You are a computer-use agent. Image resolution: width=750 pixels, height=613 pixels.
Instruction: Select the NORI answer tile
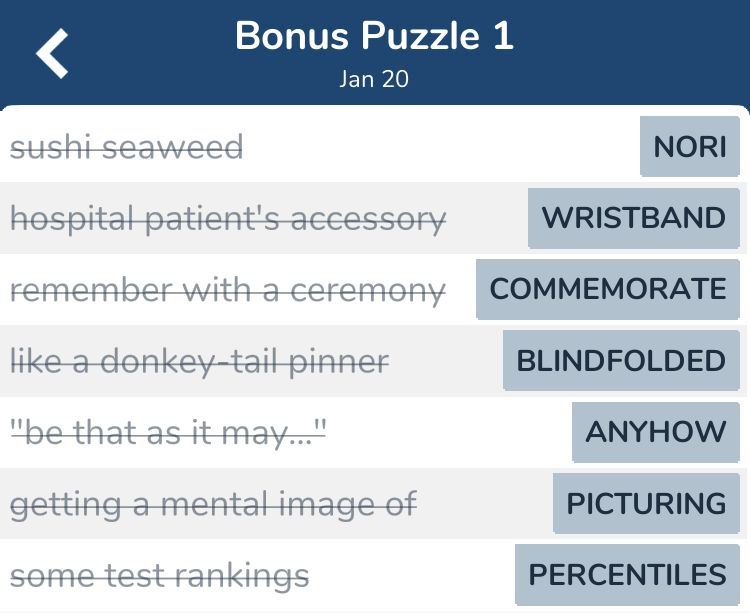(690, 146)
